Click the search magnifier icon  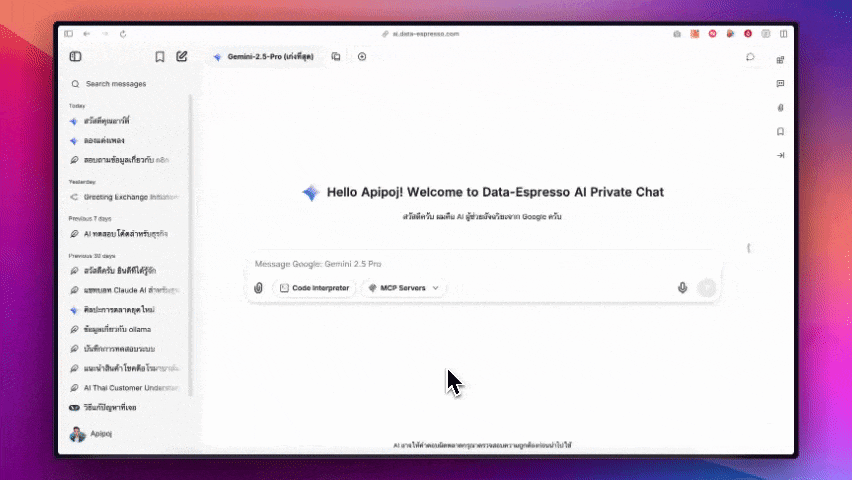pyautogui.click(x=75, y=84)
